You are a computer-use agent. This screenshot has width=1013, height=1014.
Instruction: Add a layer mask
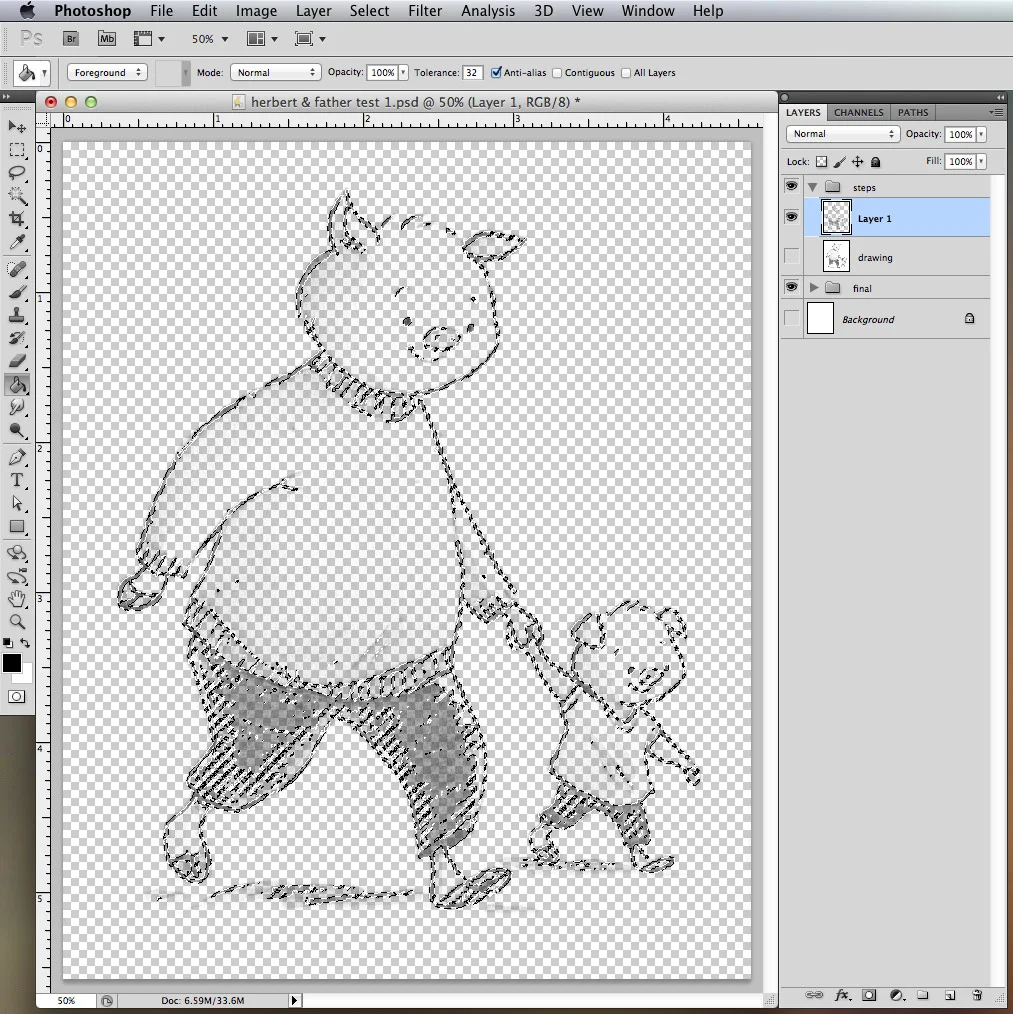point(869,995)
